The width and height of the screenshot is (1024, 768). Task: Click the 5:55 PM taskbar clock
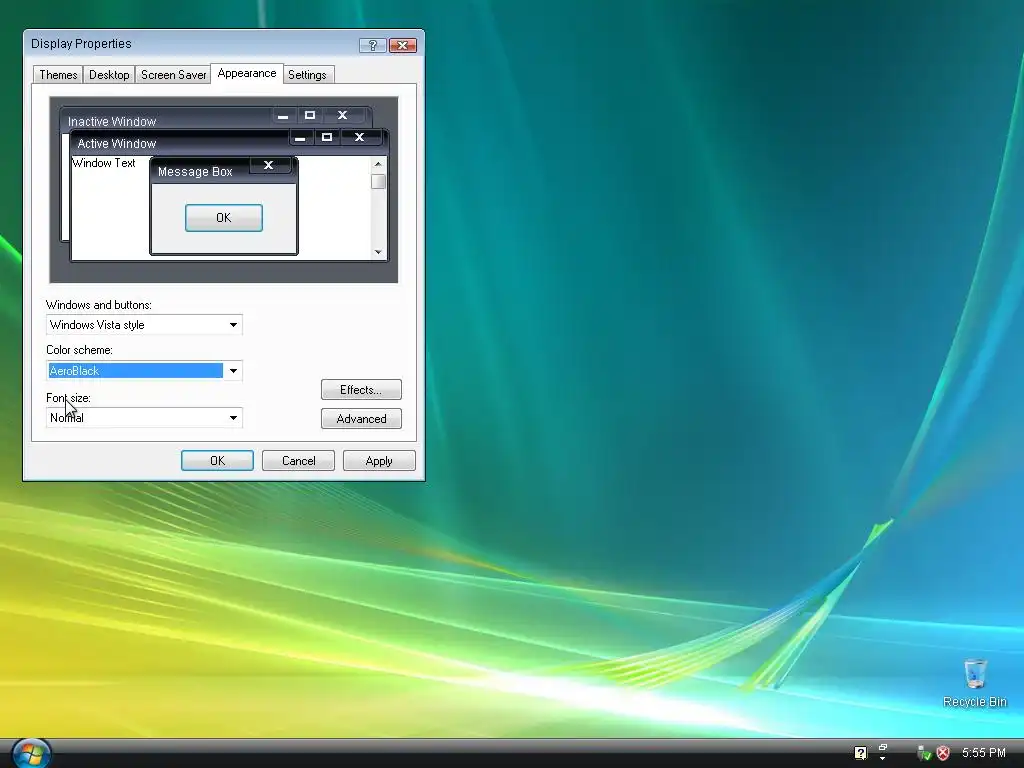984,753
